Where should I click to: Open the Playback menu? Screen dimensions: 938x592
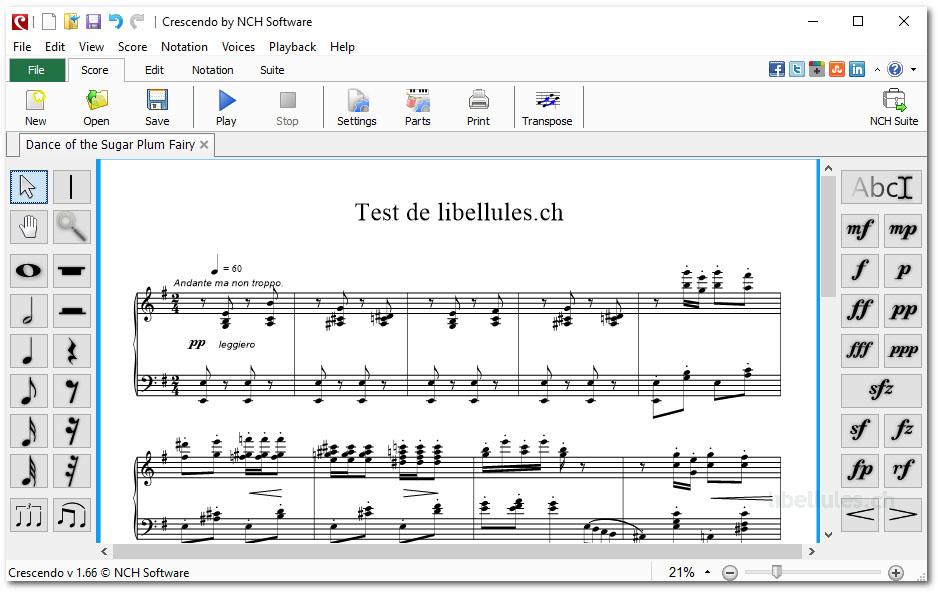point(293,47)
